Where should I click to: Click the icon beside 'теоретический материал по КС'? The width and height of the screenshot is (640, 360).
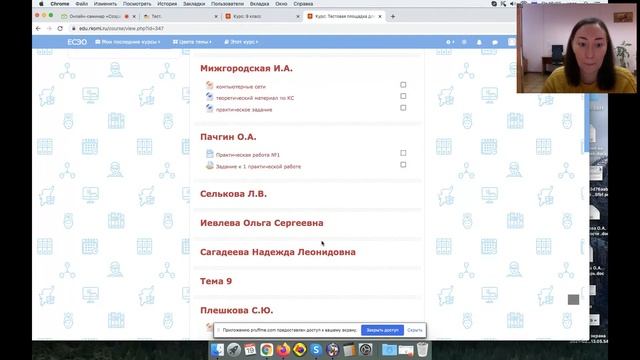209,97
